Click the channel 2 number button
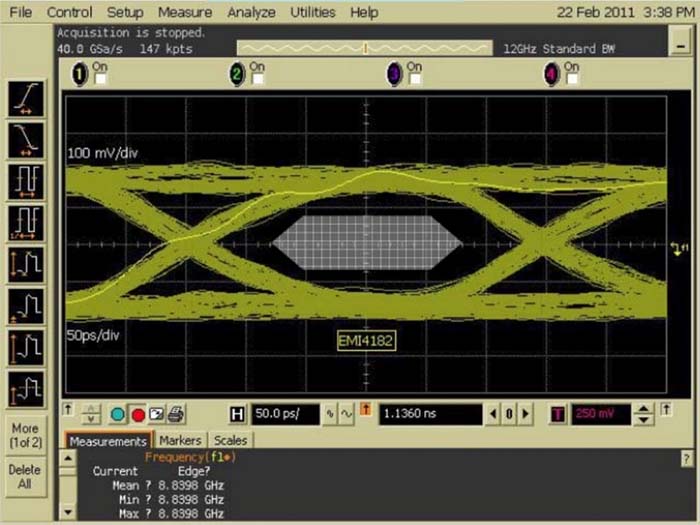 (237, 74)
